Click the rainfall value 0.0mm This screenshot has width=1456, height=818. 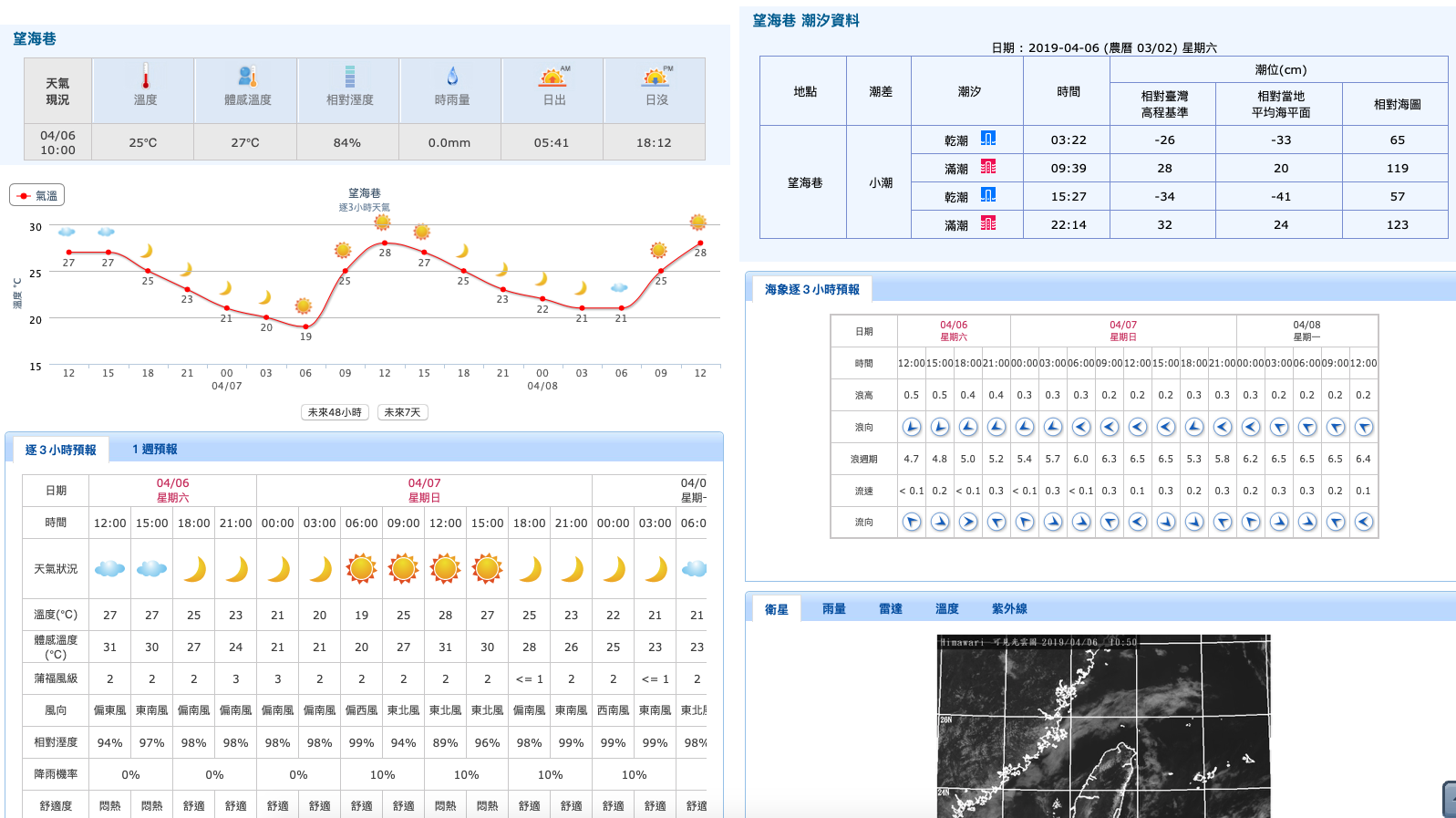tap(449, 142)
